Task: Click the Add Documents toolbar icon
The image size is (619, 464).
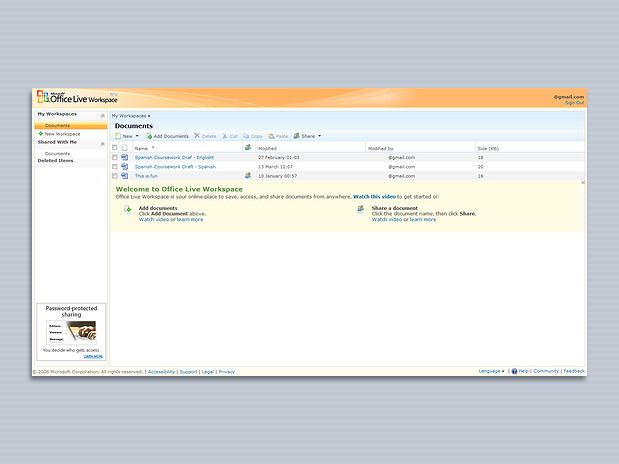Action: [149, 136]
